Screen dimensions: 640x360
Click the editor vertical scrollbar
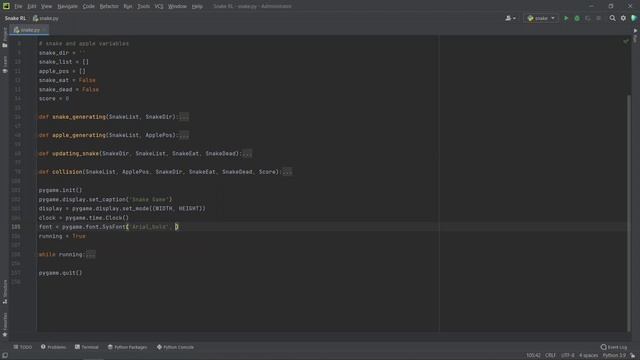pyautogui.click(x=629, y=212)
